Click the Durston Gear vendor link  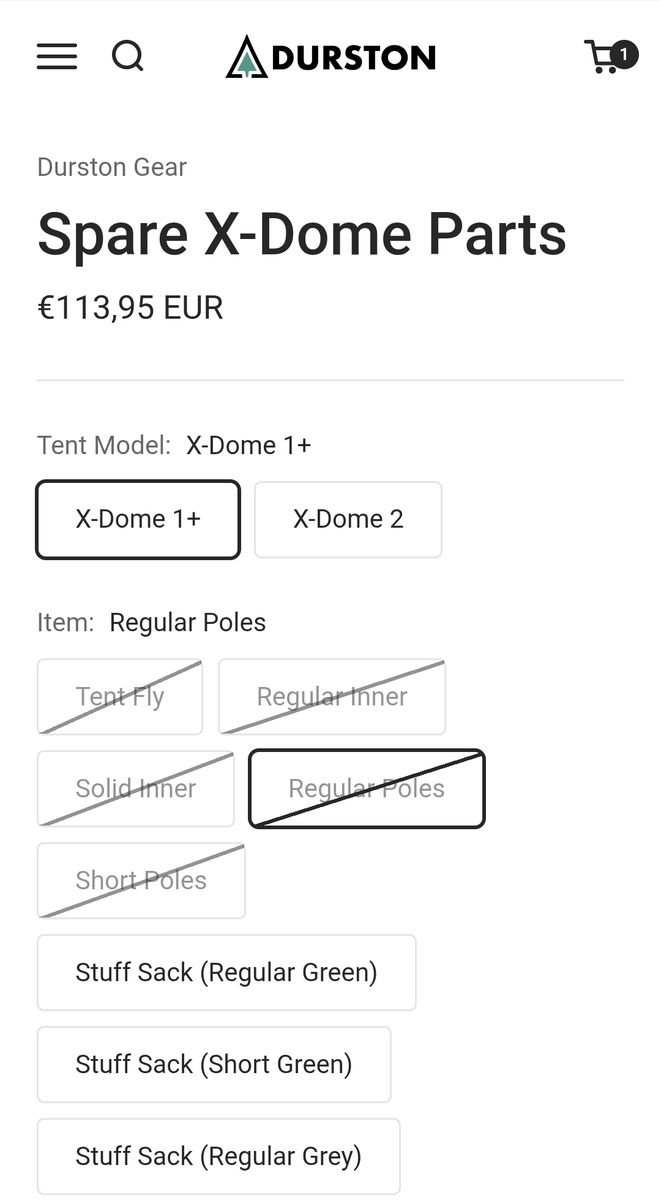[112, 167]
